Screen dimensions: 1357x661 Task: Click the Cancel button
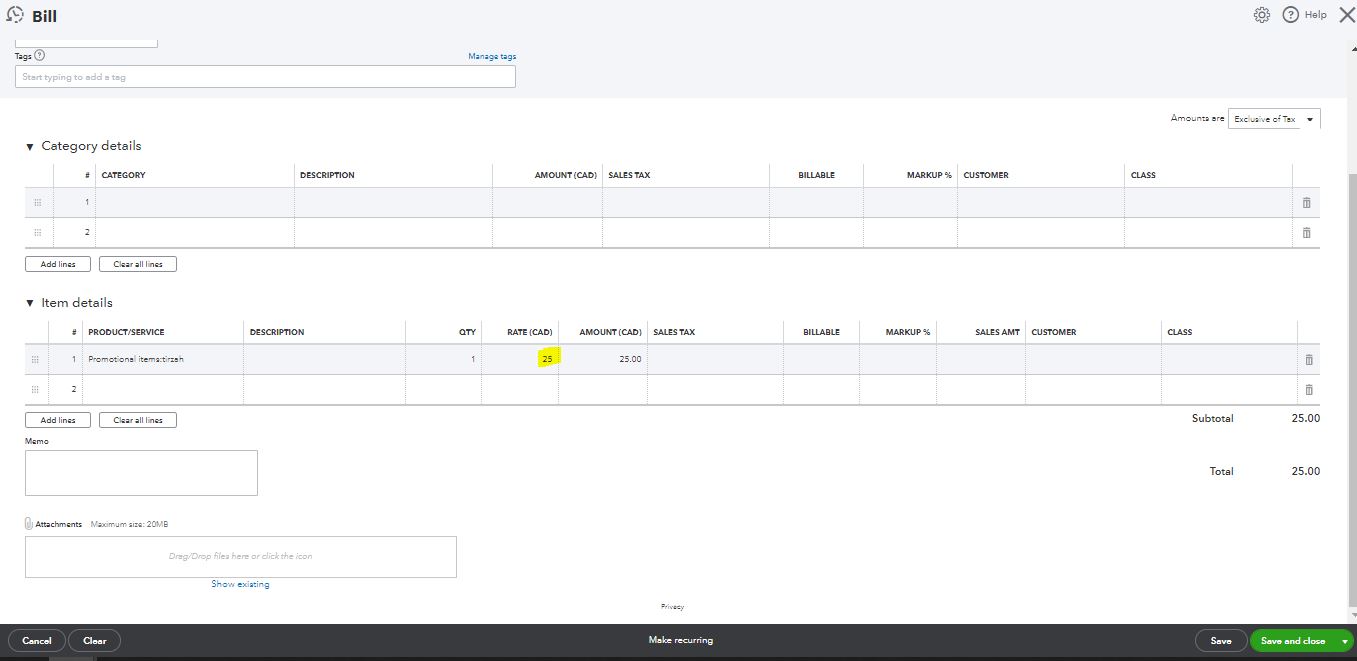37,641
